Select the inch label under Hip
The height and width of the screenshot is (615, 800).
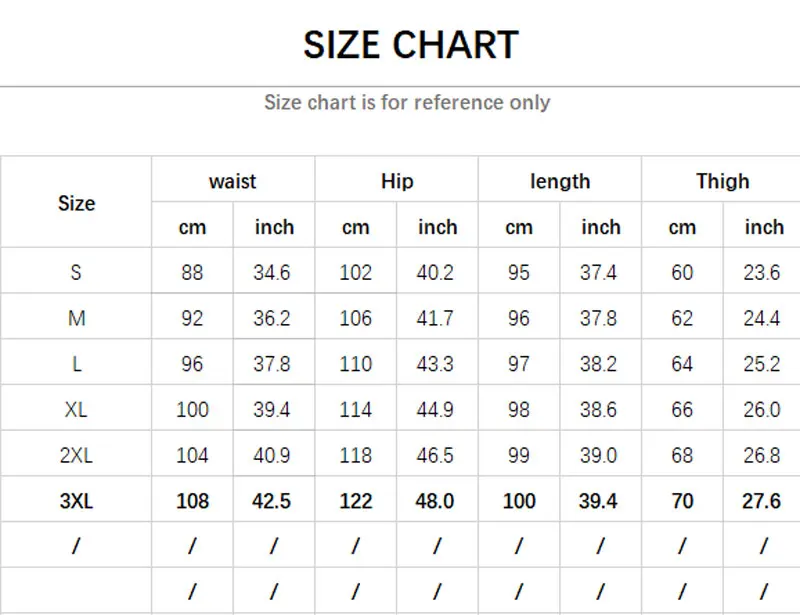437,226
